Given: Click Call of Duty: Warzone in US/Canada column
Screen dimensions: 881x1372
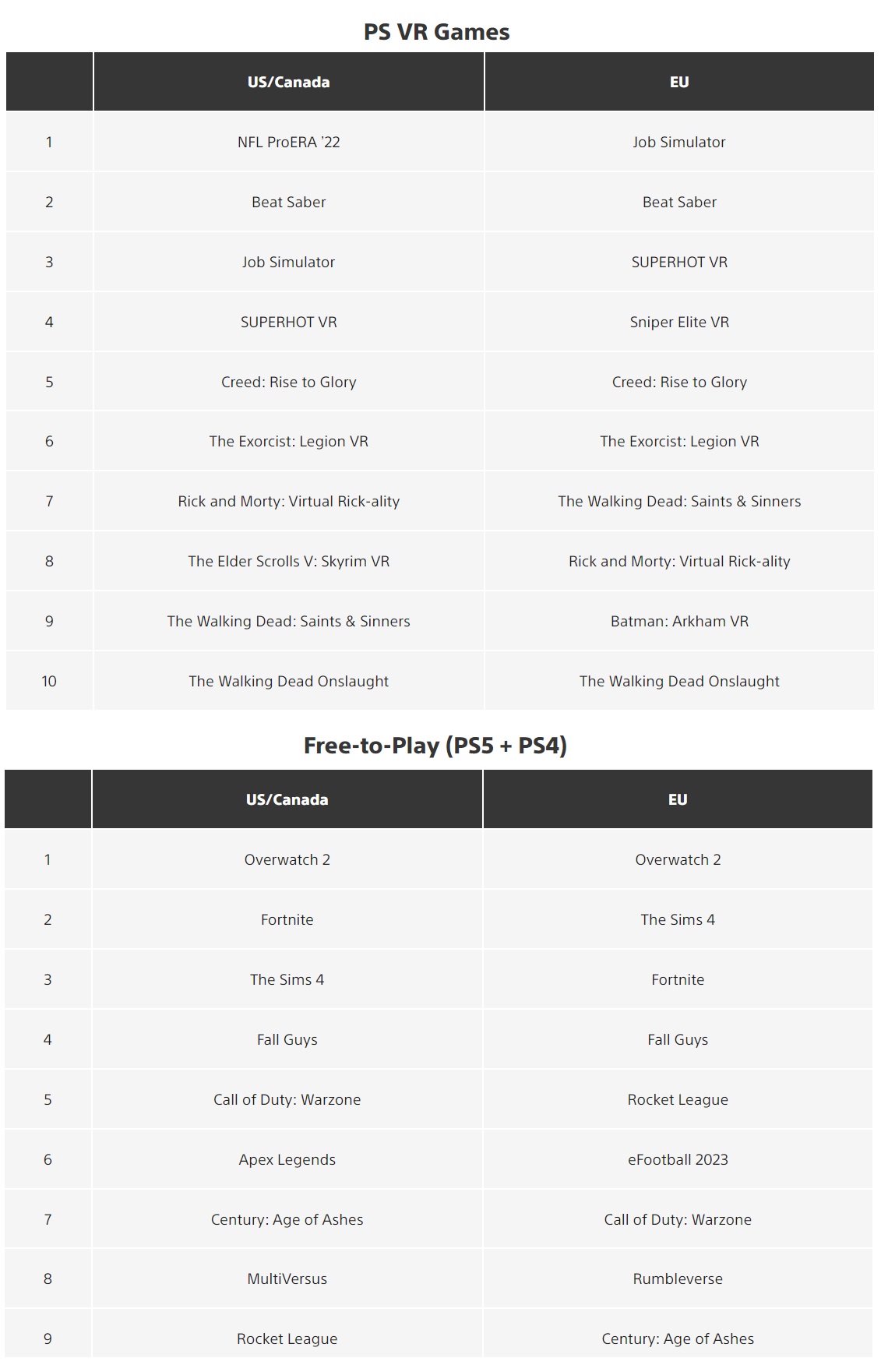Looking at the screenshot, I should (x=287, y=1099).
